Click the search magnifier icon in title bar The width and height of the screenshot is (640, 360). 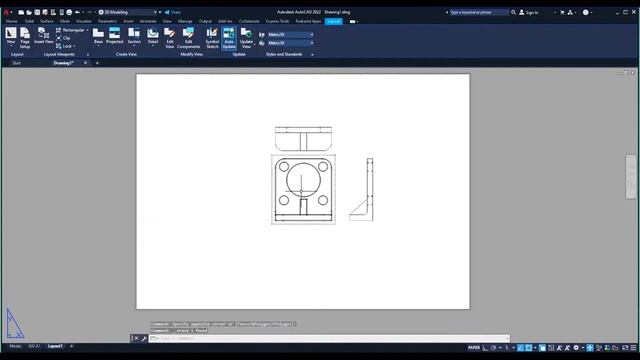(x=513, y=12)
